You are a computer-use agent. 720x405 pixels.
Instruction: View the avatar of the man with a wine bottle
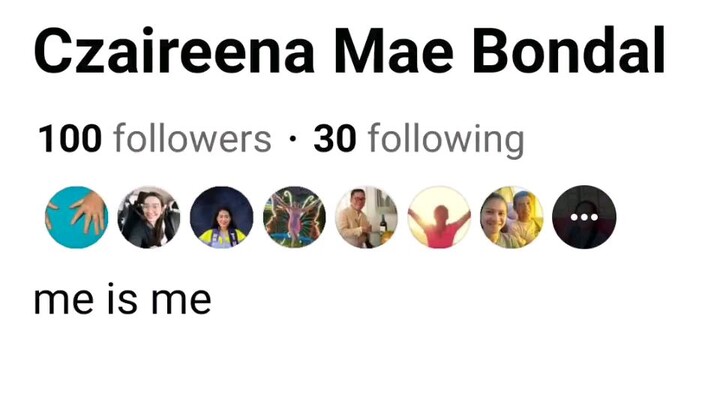point(366,217)
